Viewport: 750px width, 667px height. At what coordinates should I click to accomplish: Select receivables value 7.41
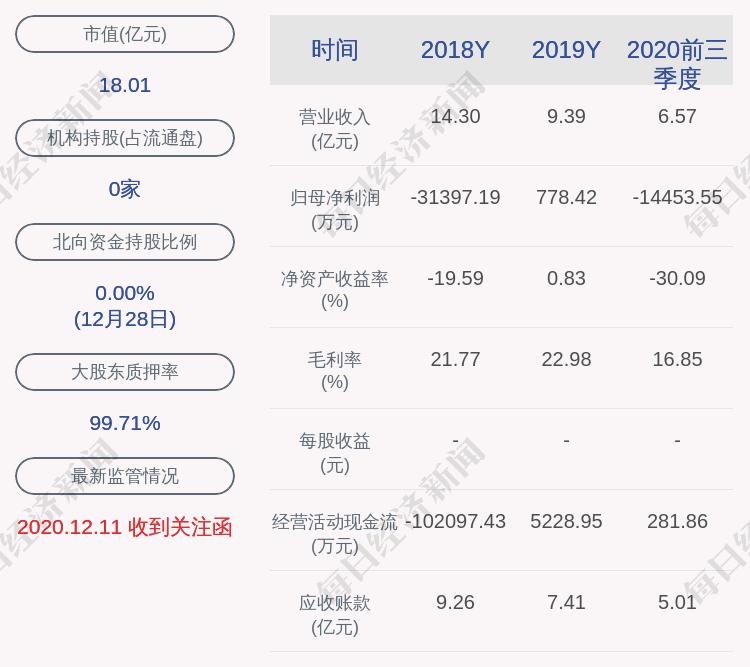(x=566, y=602)
